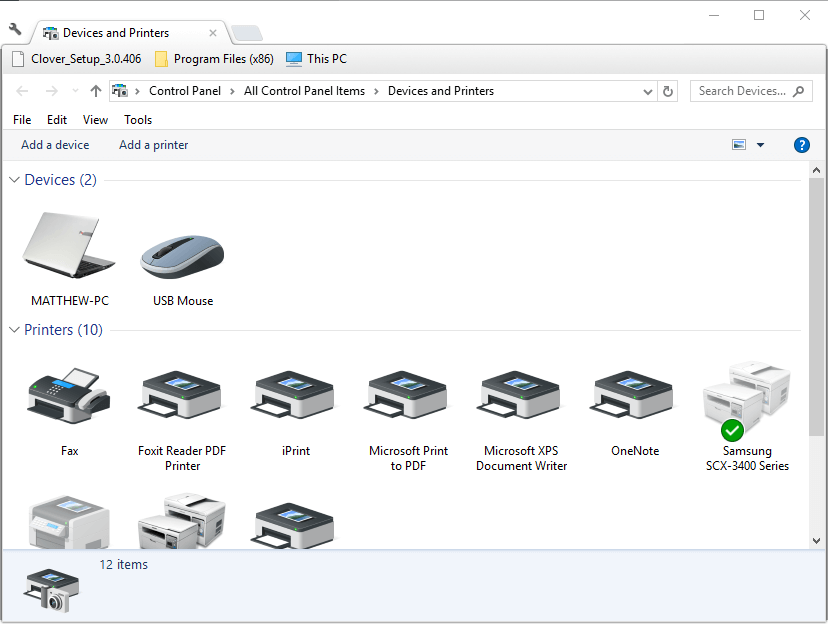Screen dimensions: 828x624
Task: Click the change view icon
Action: pyautogui.click(x=739, y=145)
